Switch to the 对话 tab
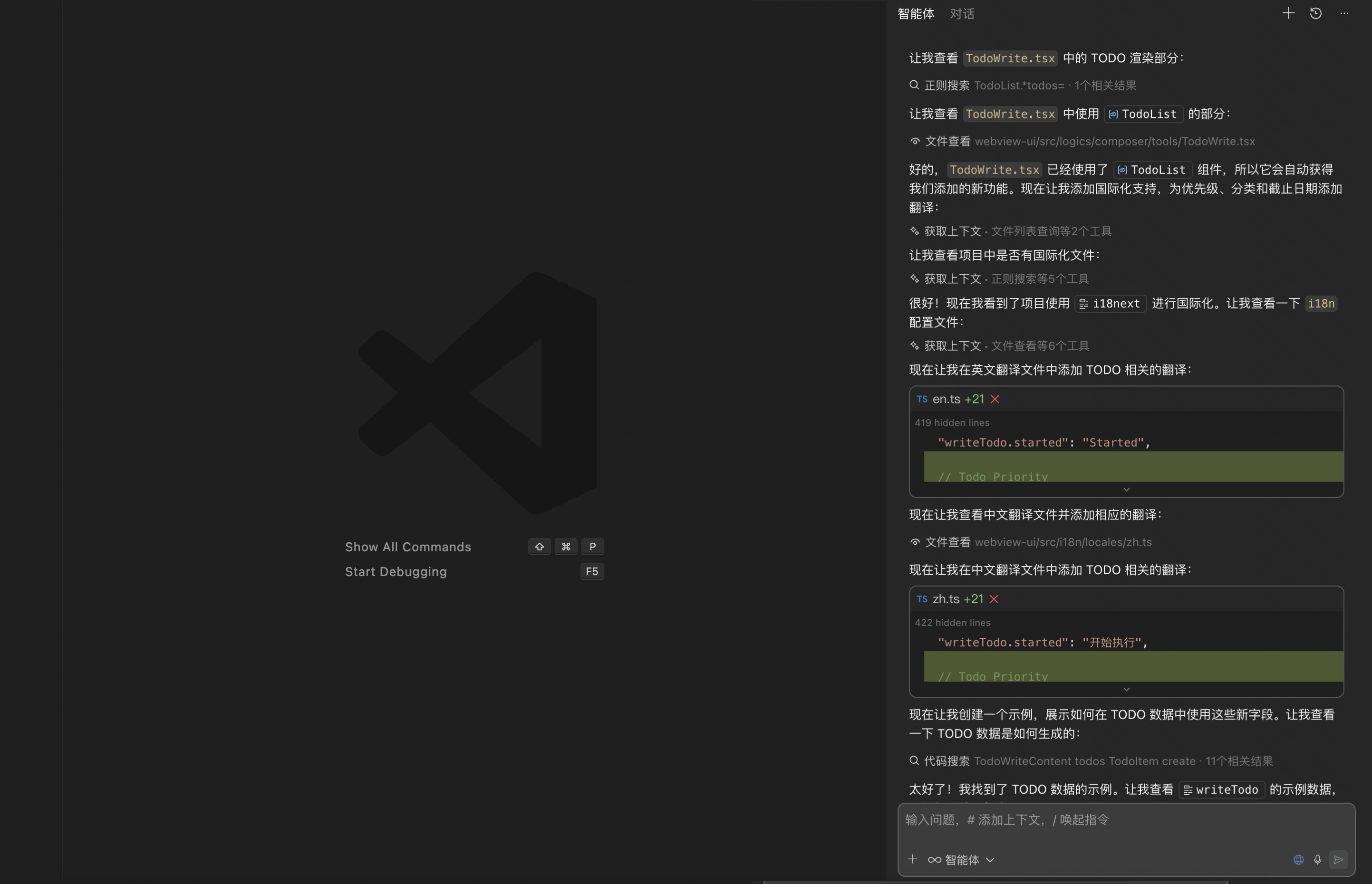Screen dimensions: 1372x884 pyautogui.click(x=962, y=14)
